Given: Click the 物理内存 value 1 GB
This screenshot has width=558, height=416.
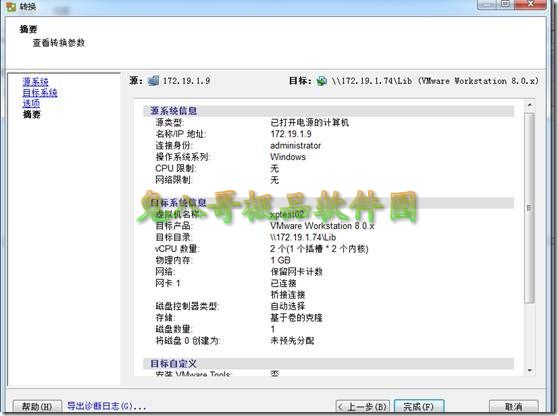Looking at the screenshot, I should coord(280,260).
